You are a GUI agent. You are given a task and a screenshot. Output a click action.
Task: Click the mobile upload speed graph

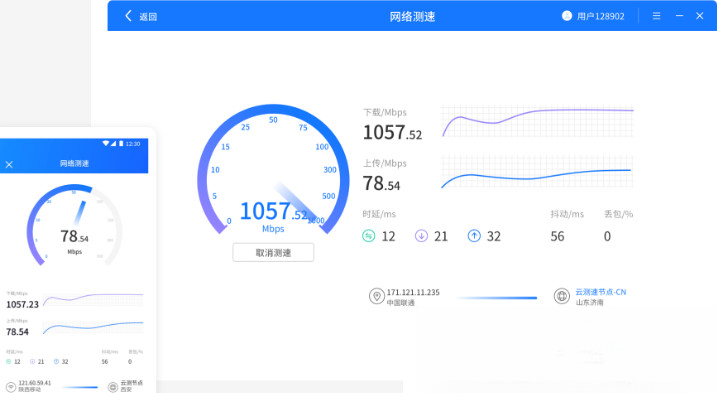(x=93, y=328)
